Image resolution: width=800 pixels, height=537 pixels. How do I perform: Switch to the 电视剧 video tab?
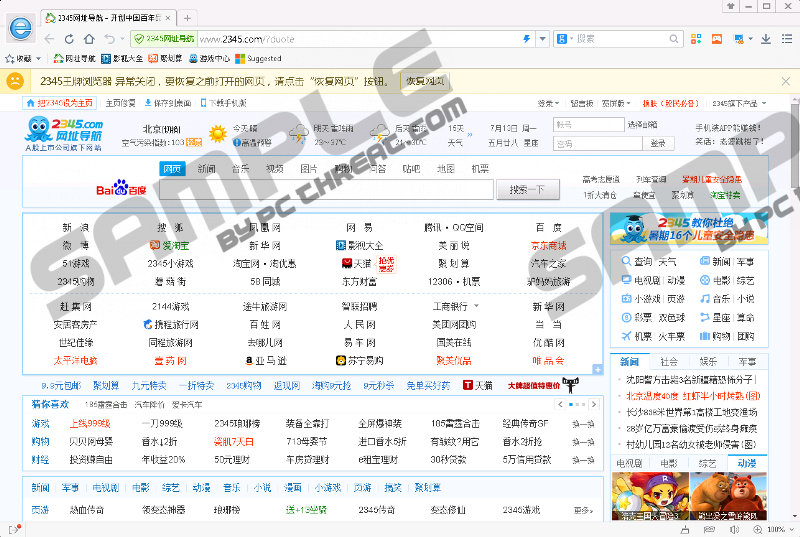click(629, 463)
